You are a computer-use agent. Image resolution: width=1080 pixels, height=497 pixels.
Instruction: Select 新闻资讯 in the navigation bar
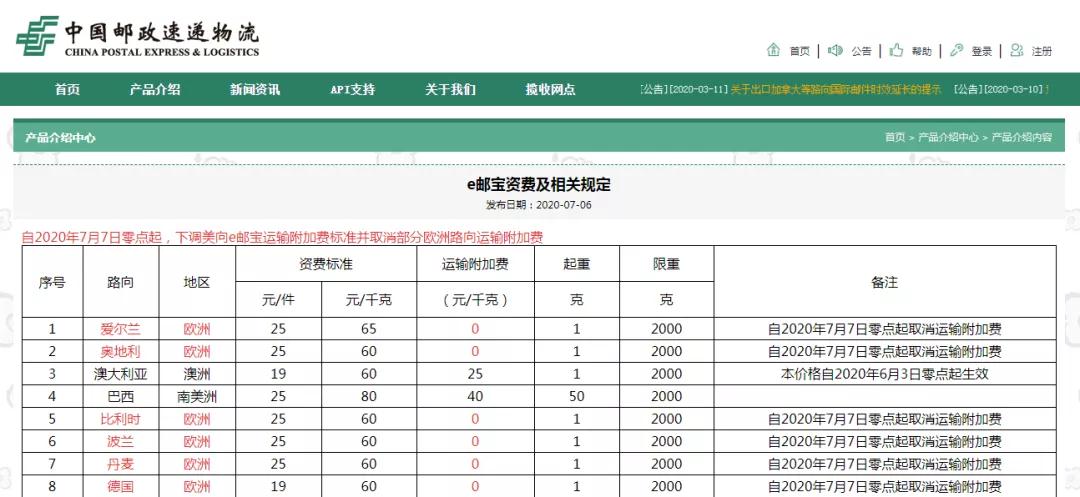[x=255, y=89]
